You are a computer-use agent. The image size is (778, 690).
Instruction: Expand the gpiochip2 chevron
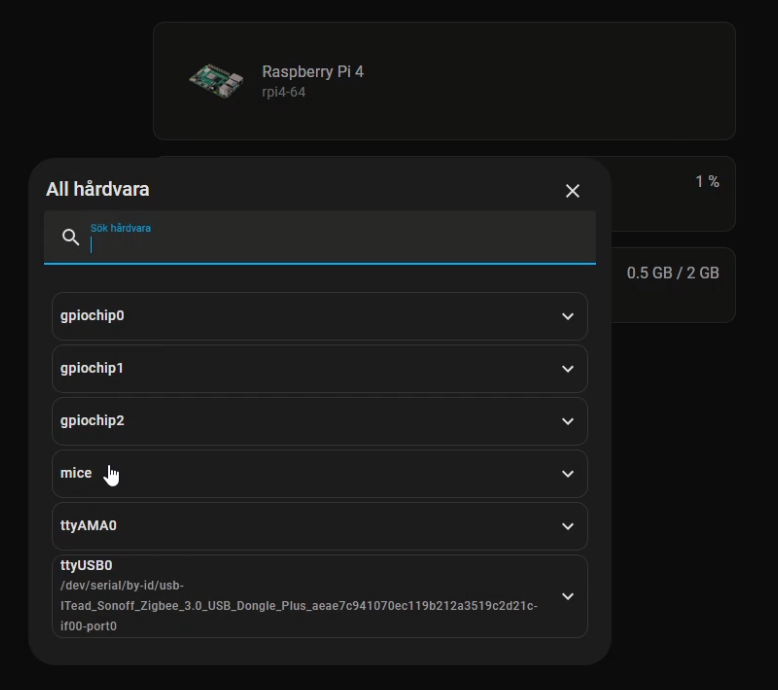pyautogui.click(x=568, y=421)
